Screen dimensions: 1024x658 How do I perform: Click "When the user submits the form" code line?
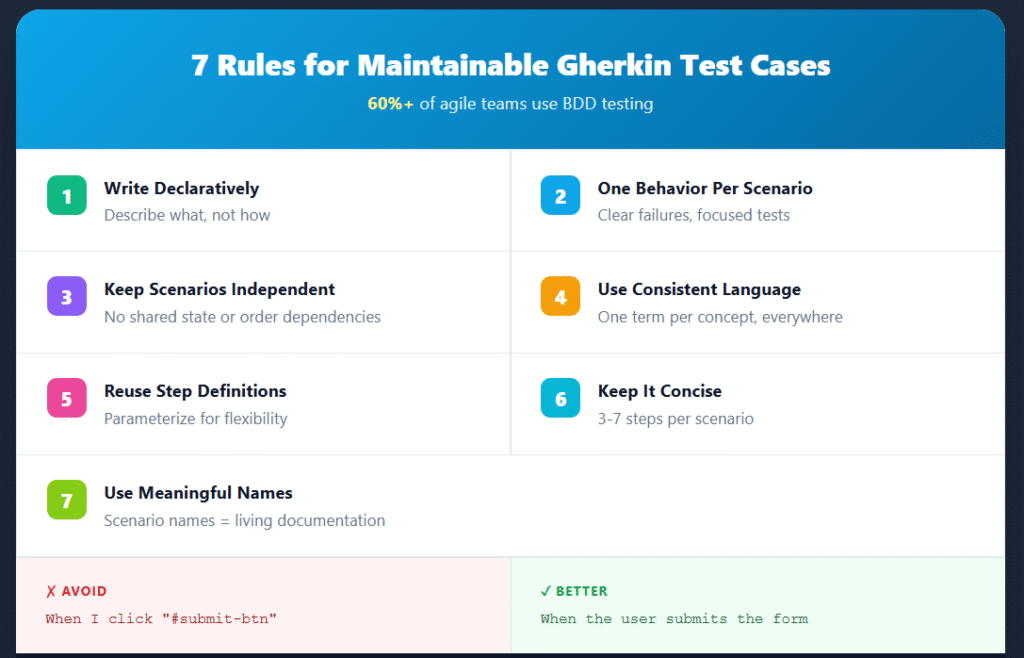pyautogui.click(x=674, y=619)
